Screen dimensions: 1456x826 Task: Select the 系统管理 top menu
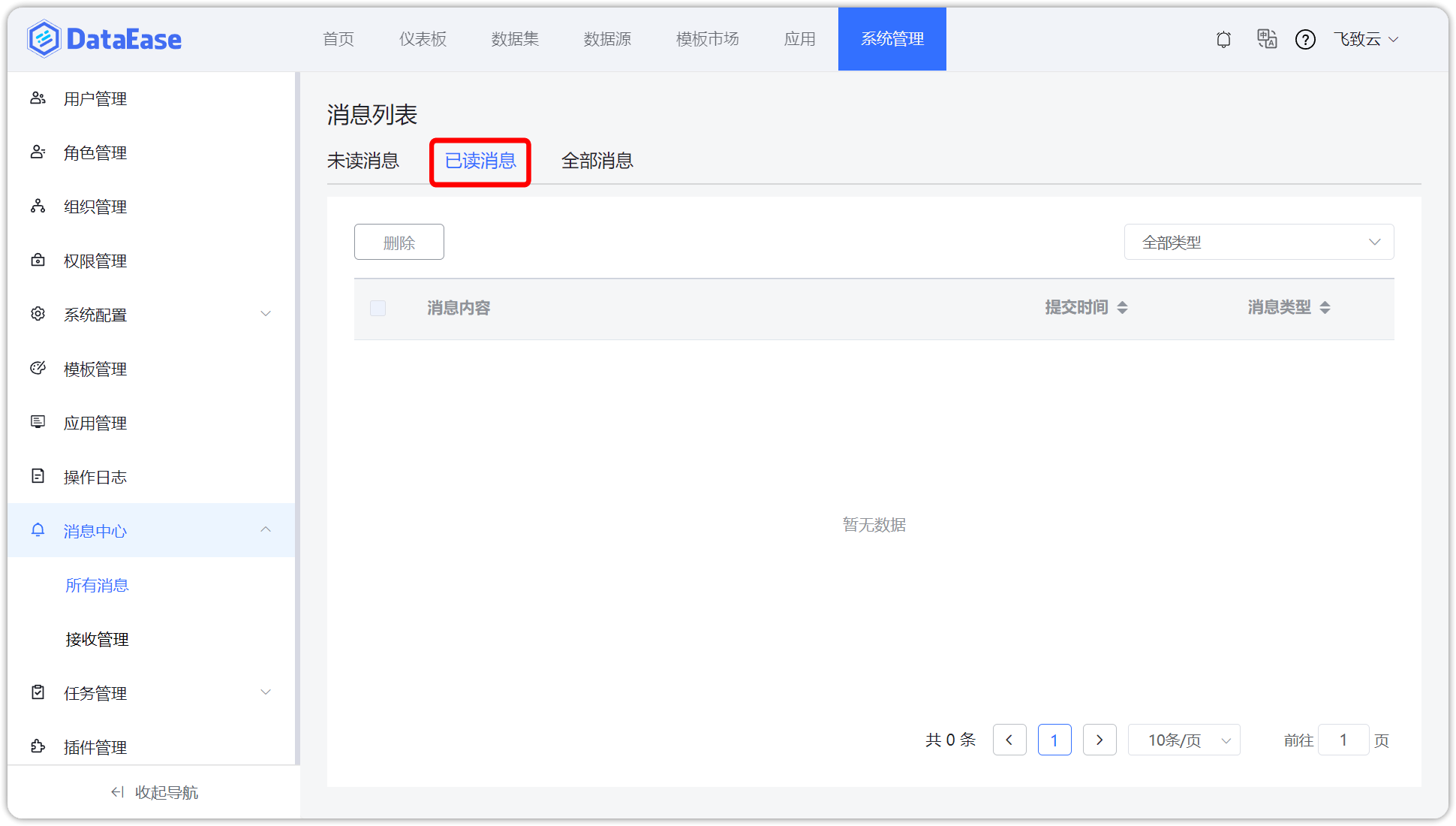pos(892,39)
